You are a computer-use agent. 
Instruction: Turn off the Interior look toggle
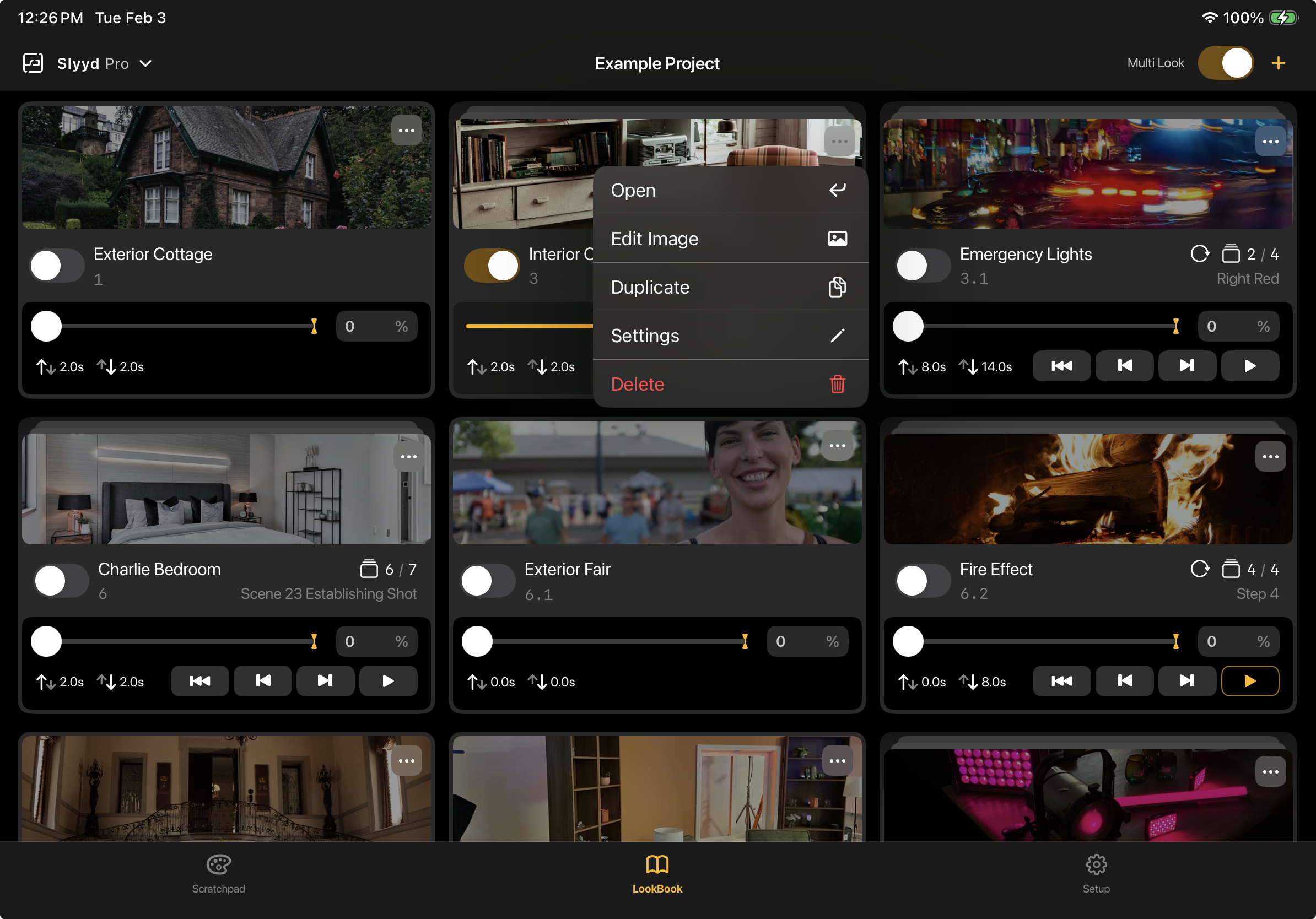491,266
